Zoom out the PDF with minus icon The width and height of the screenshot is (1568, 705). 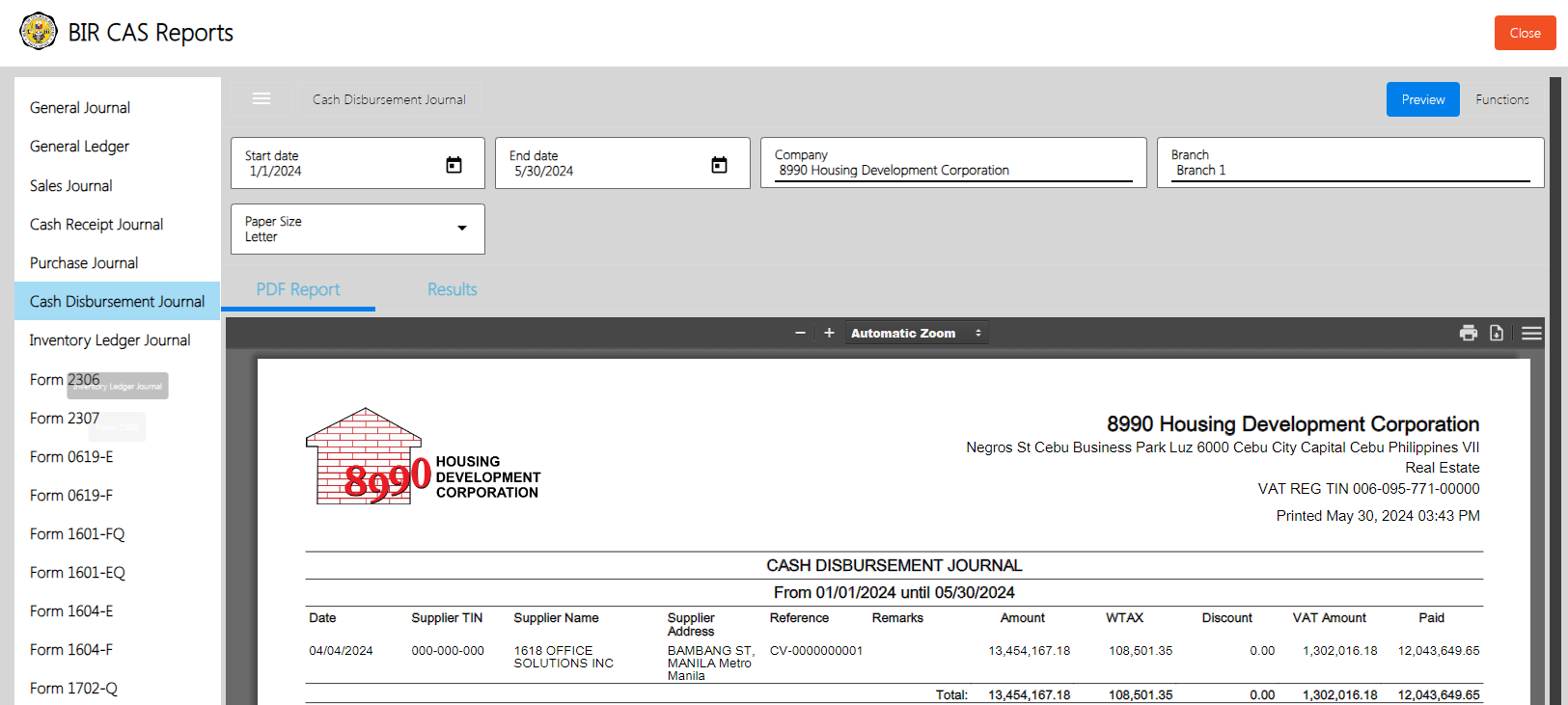tap(800, 333)
